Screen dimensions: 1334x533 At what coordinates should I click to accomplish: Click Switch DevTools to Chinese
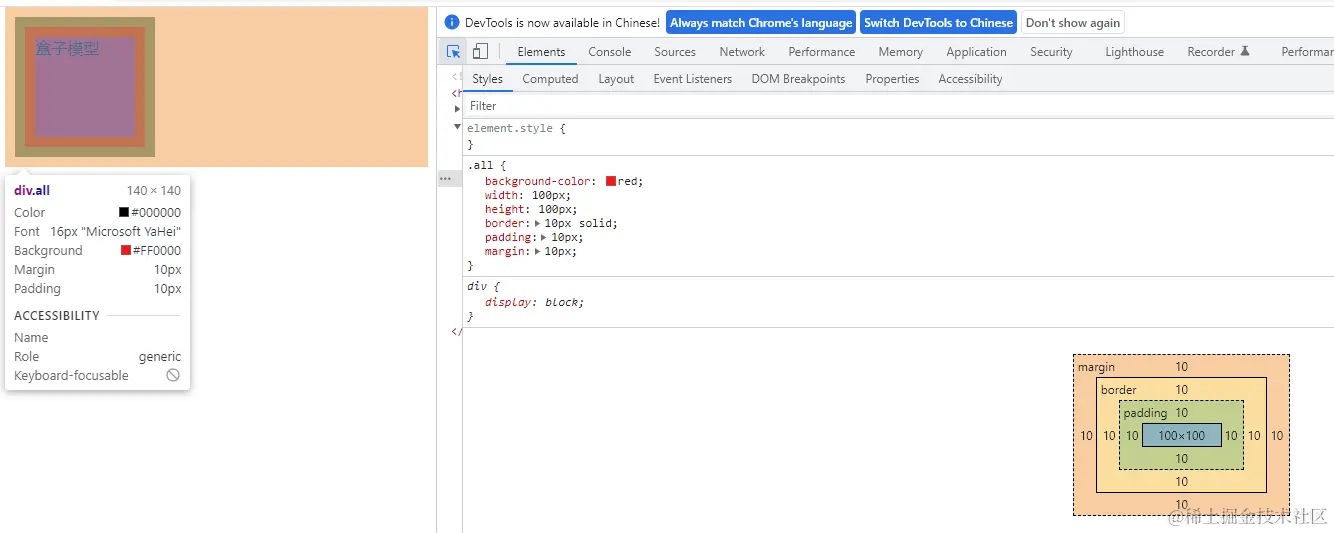(938, 23)
